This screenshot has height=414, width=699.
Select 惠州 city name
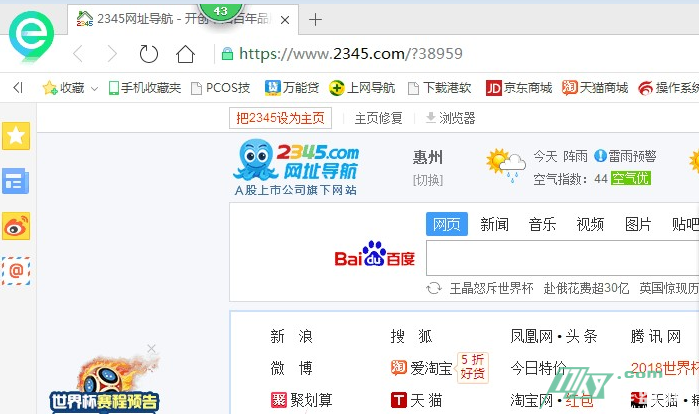[x=428, y=157]
